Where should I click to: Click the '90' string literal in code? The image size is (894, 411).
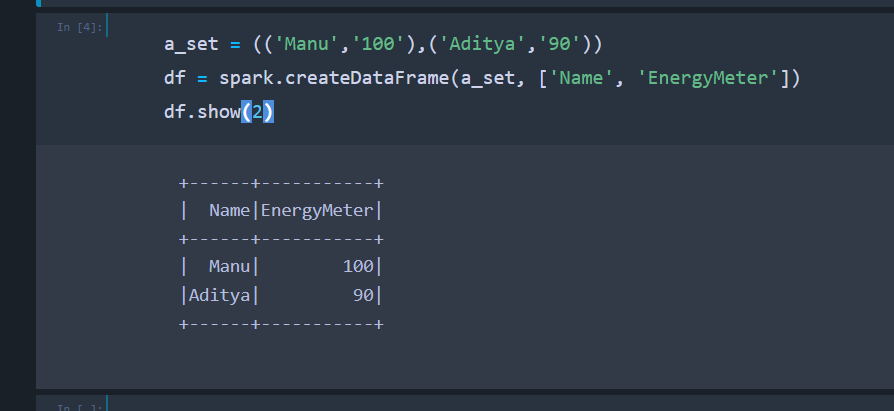(558, 45)
